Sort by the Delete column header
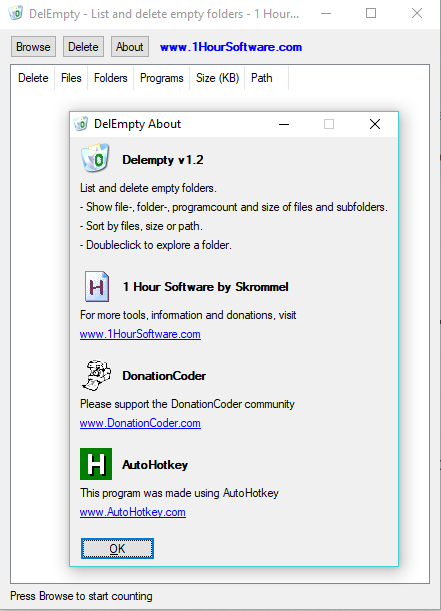 coord(33,78)
